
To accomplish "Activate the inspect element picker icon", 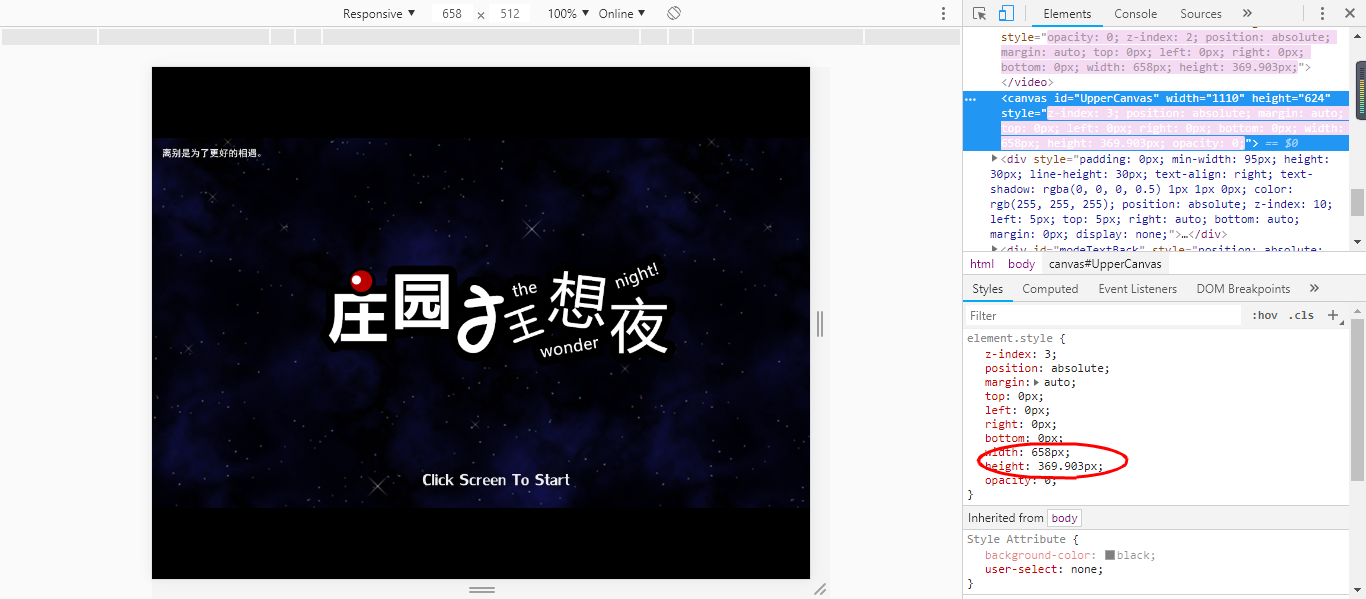I will [x=980, y=14].
